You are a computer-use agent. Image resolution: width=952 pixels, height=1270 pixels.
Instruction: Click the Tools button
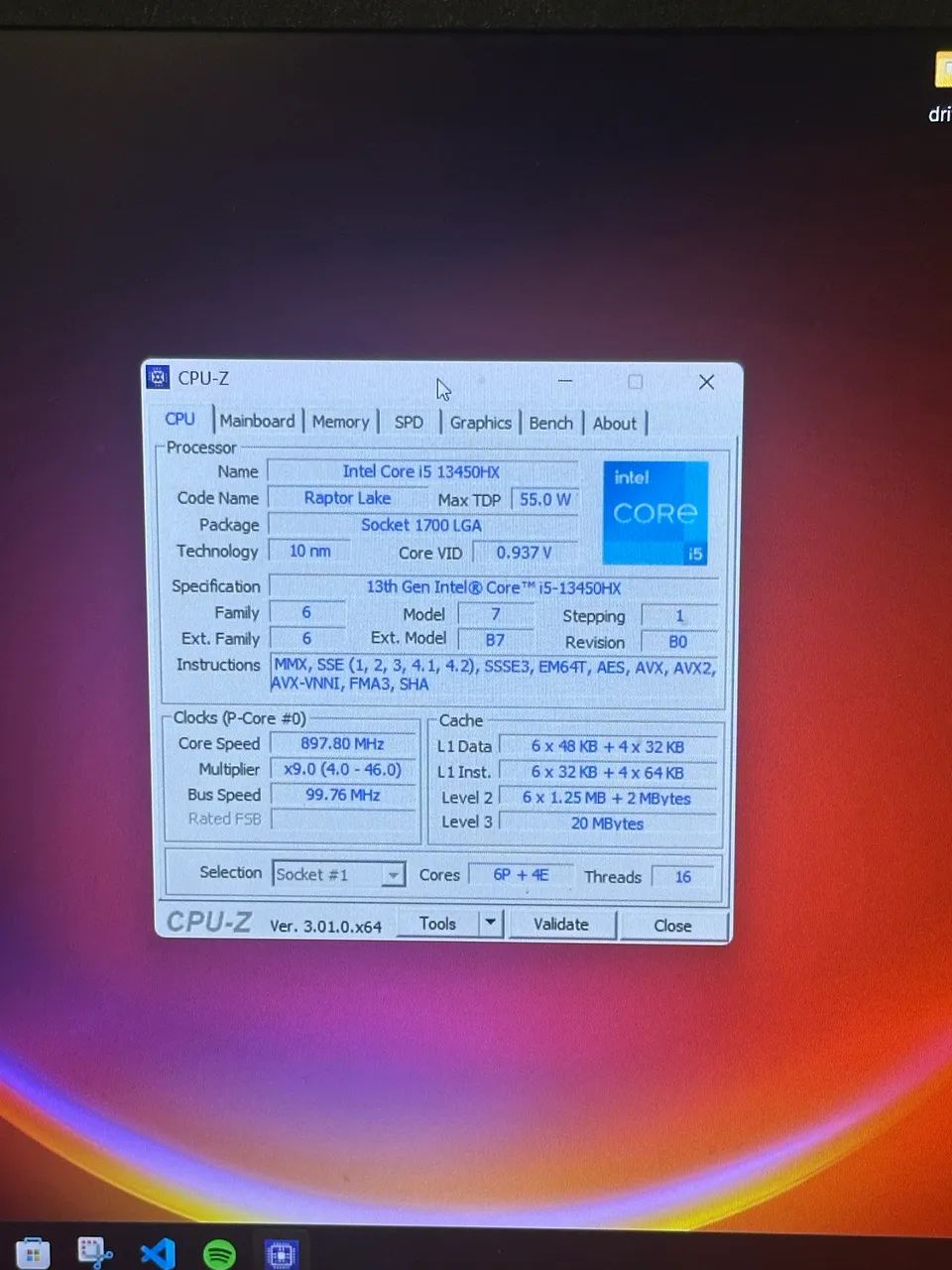(437, 924)
